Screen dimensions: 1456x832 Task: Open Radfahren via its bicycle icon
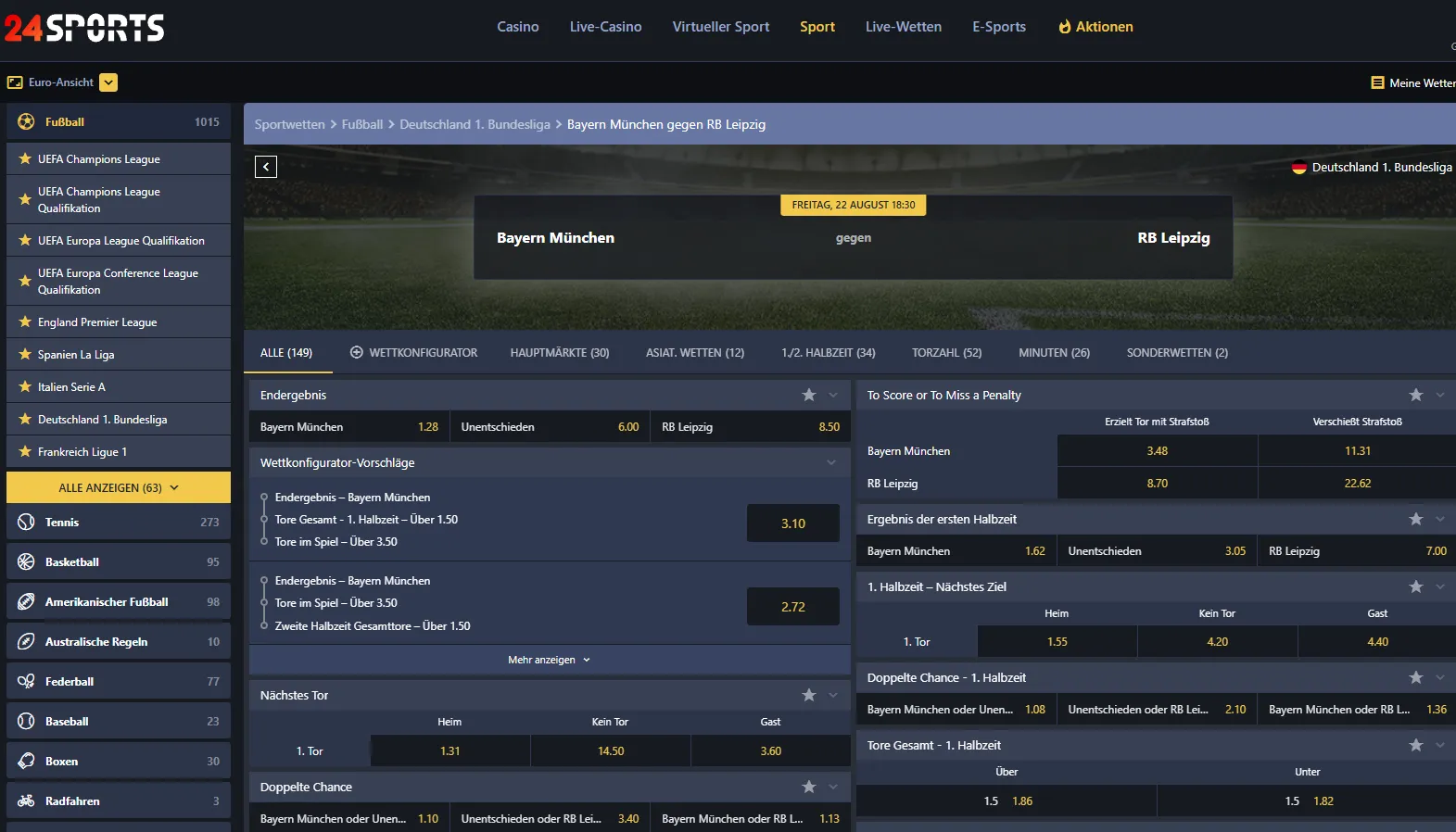26,800
